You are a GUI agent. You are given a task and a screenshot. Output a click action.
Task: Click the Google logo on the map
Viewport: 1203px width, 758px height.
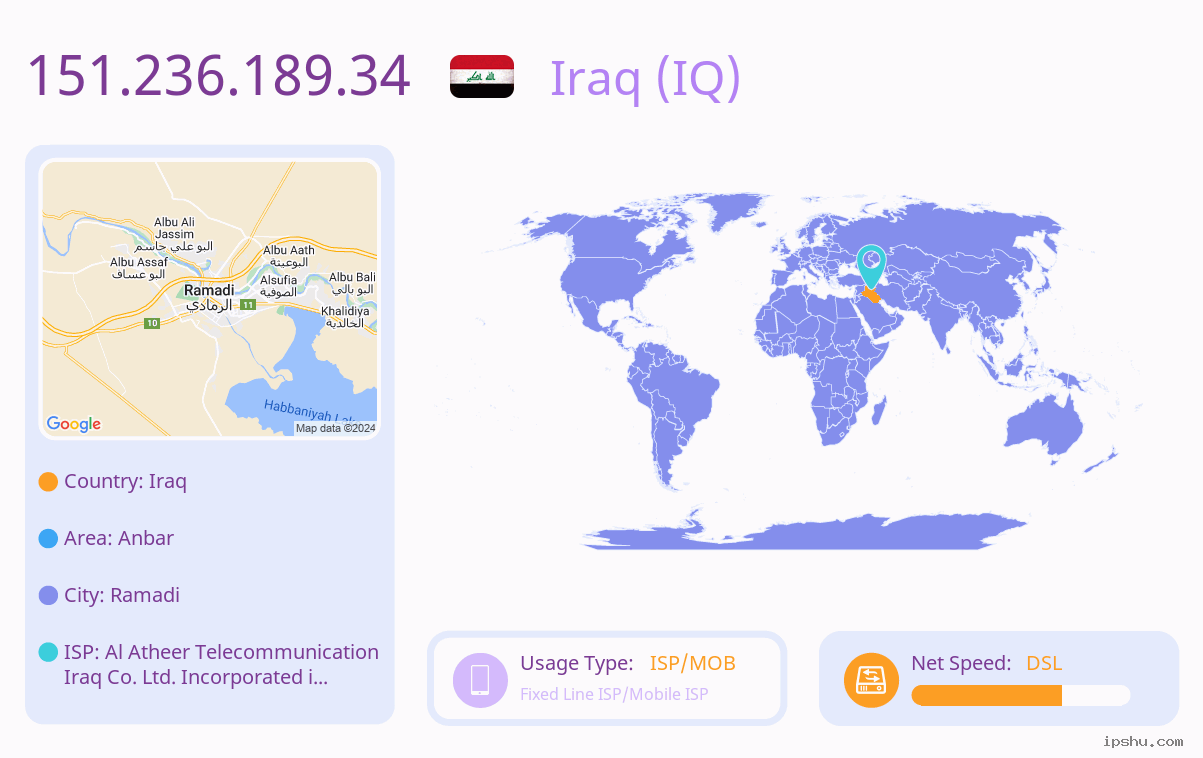(74, 424)
